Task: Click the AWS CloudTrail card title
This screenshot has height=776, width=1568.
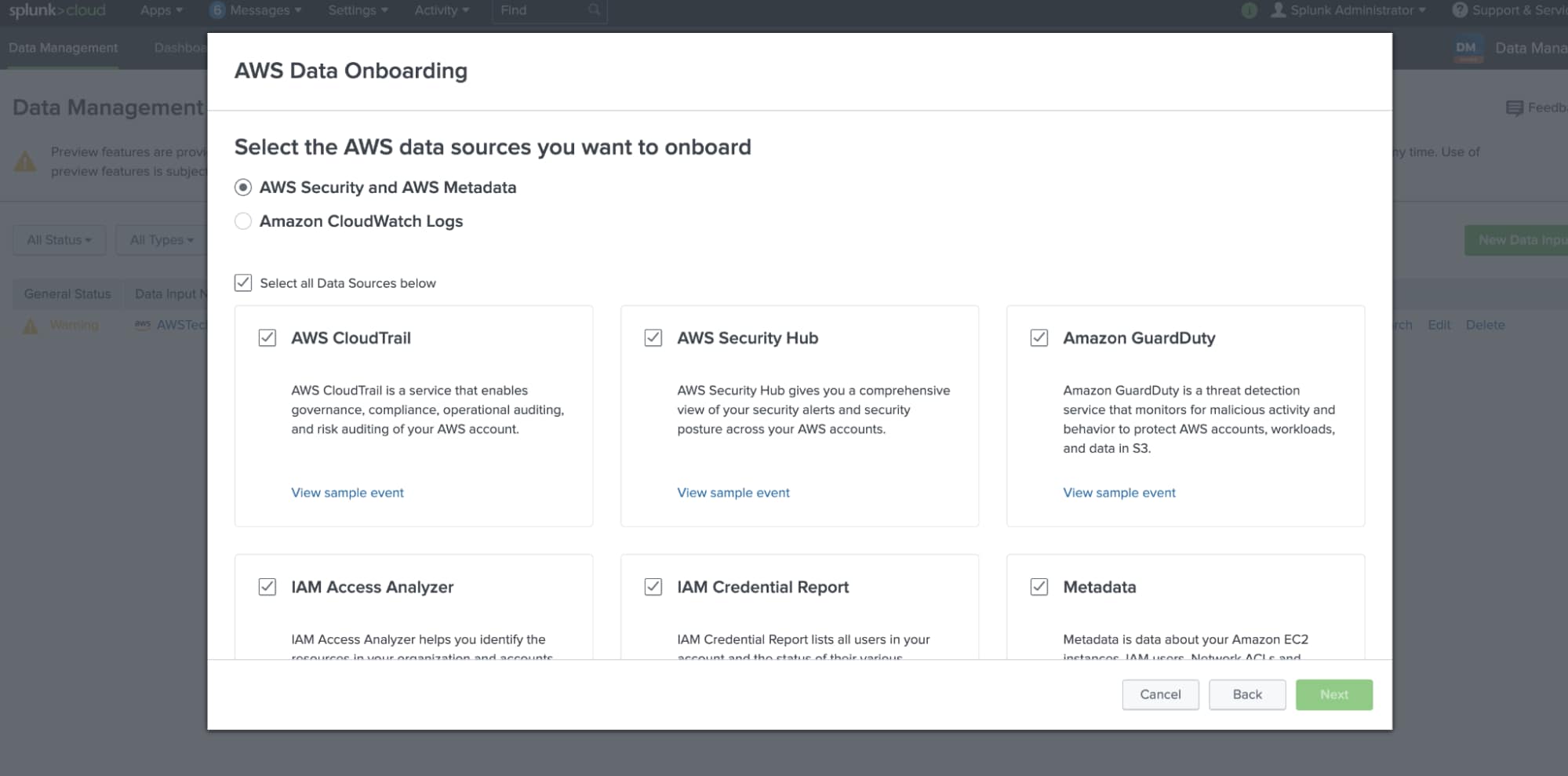Action: pyautogui.click(x=351, y=338)
